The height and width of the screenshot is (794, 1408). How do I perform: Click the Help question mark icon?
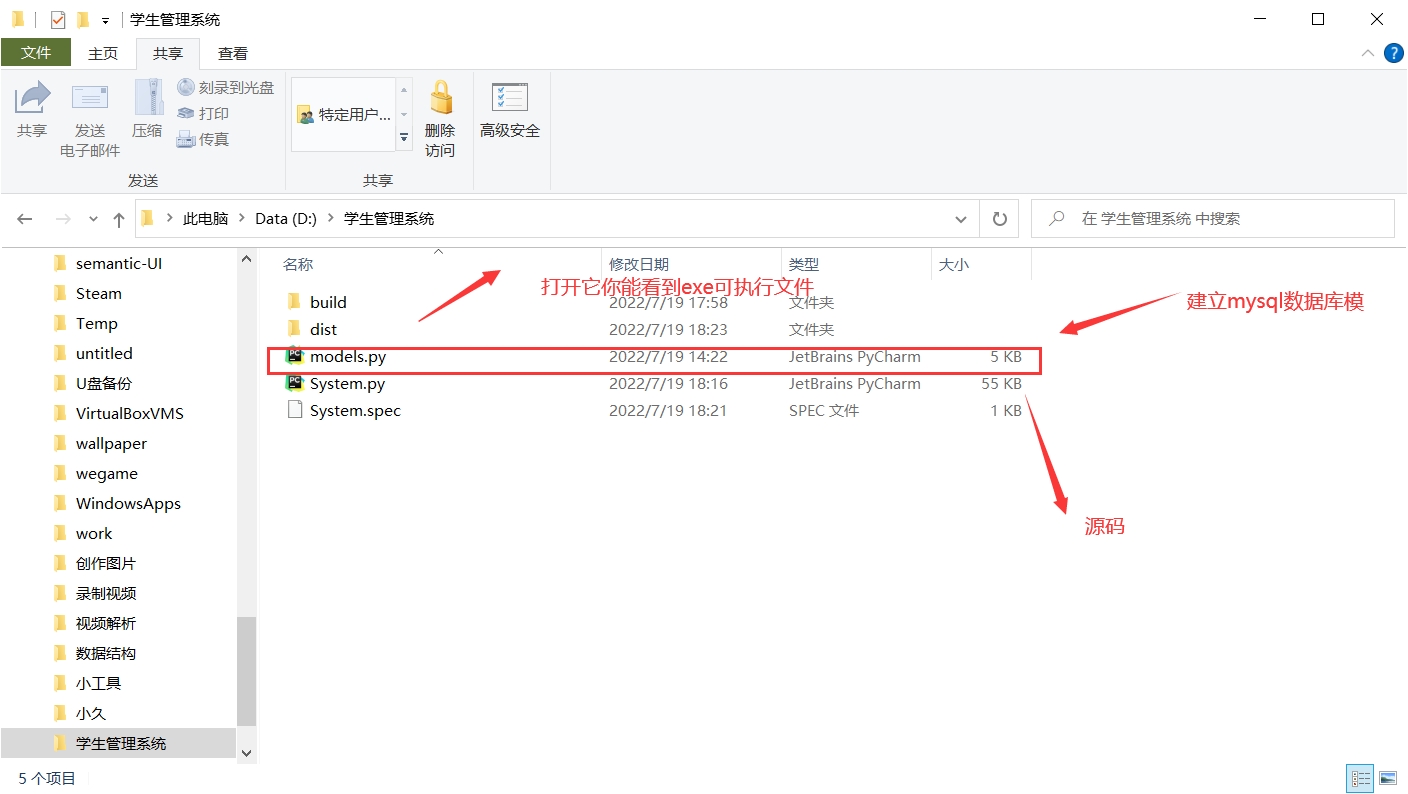point(1393,53)
